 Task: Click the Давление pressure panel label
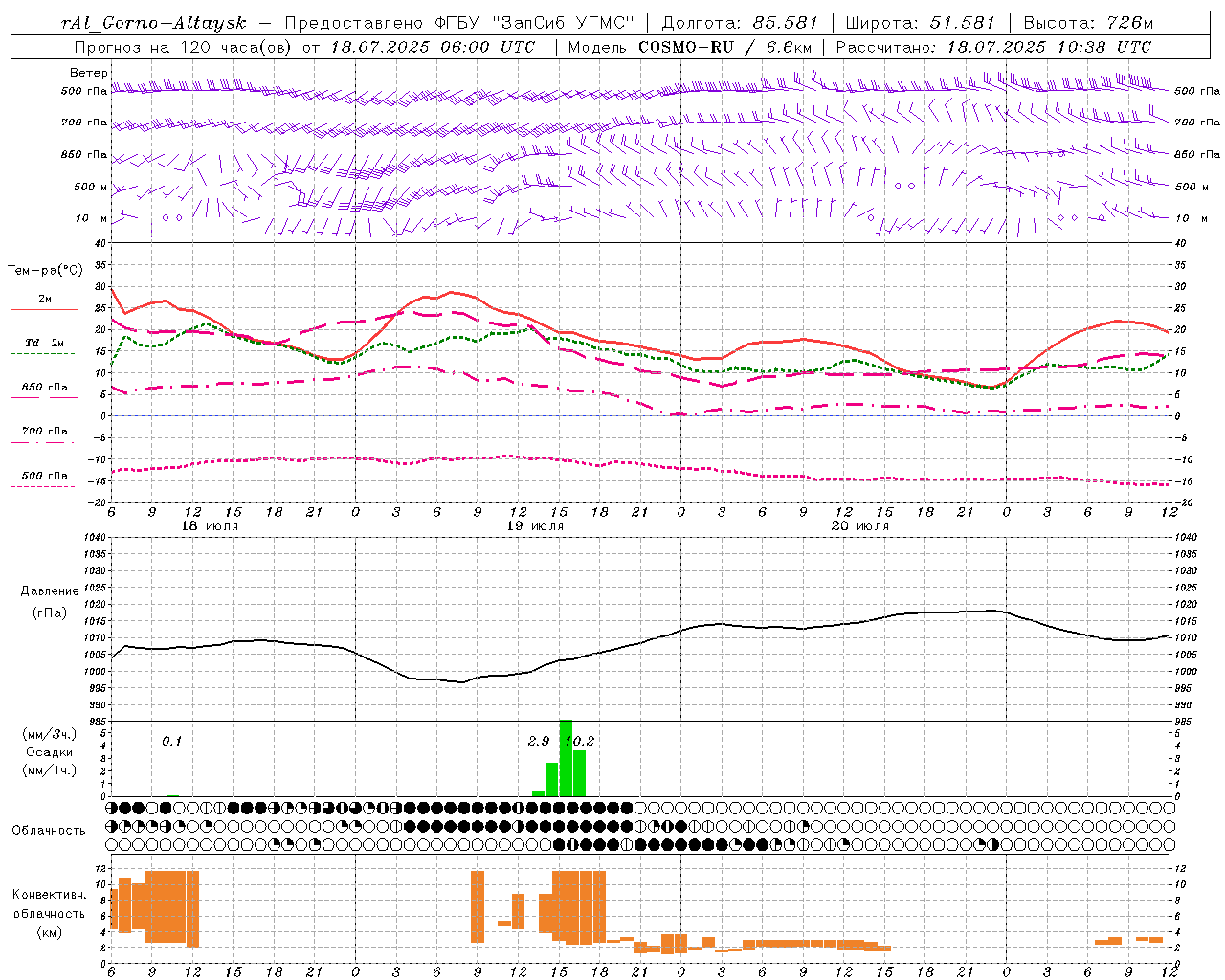(50, 591)
